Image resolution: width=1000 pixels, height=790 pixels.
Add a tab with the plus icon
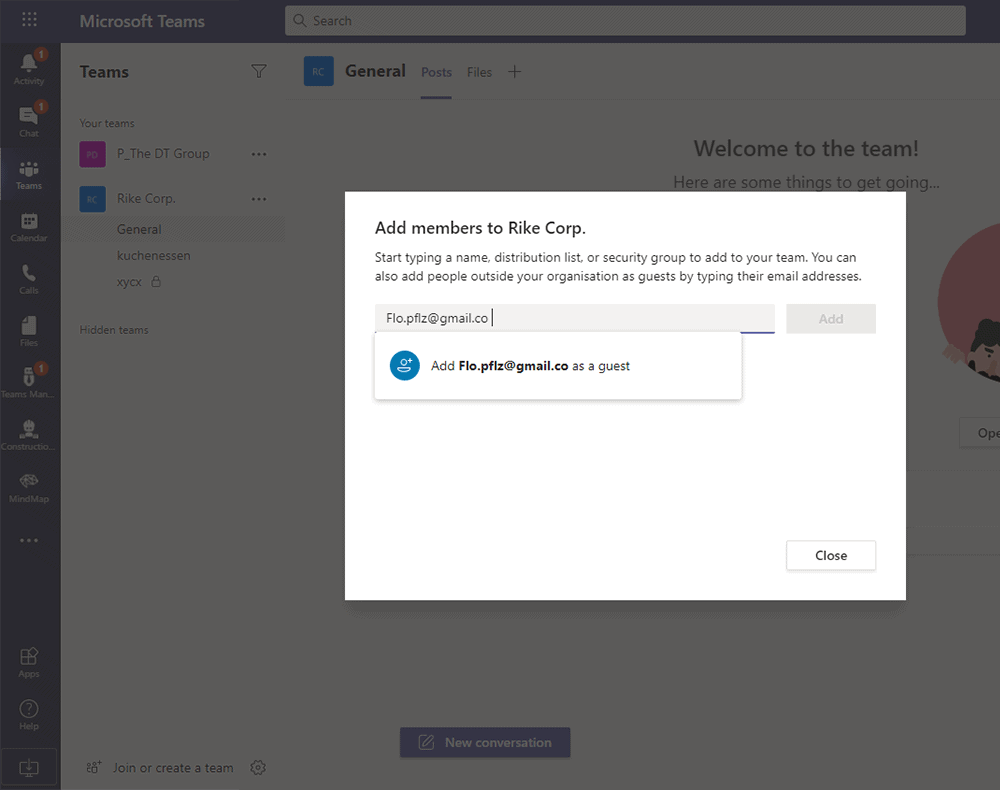point(515,72)
